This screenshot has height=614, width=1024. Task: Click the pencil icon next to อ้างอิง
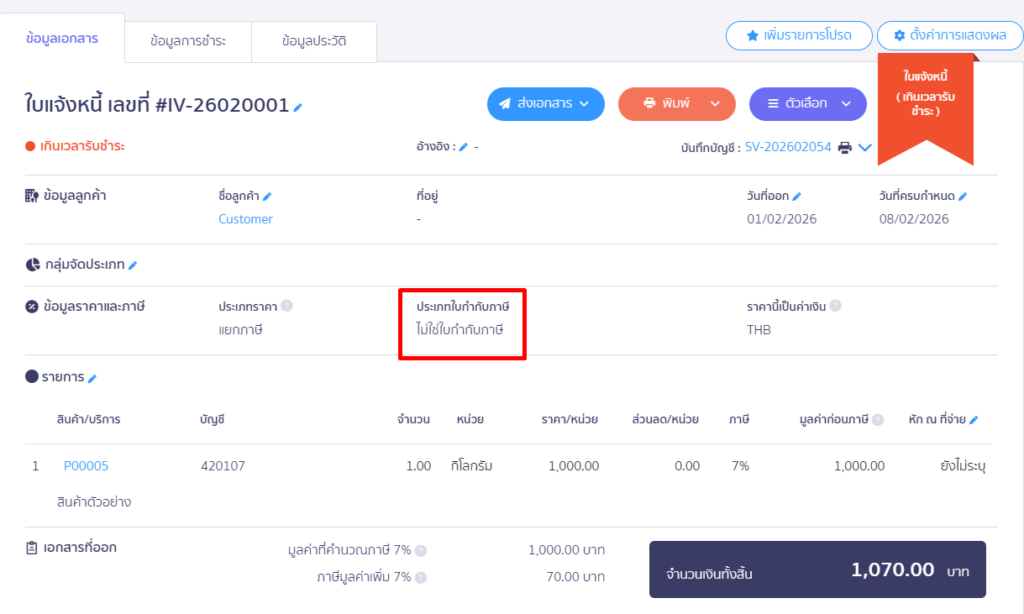[462, 147]
